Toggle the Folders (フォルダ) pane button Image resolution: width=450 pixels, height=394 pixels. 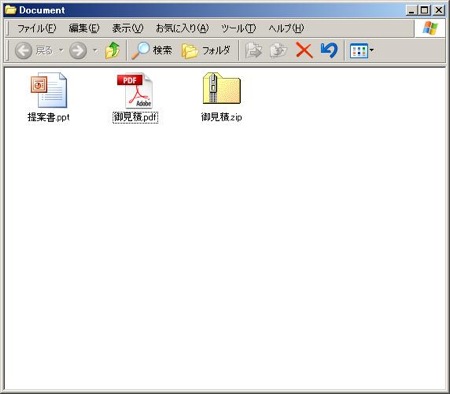coord(206,51)
